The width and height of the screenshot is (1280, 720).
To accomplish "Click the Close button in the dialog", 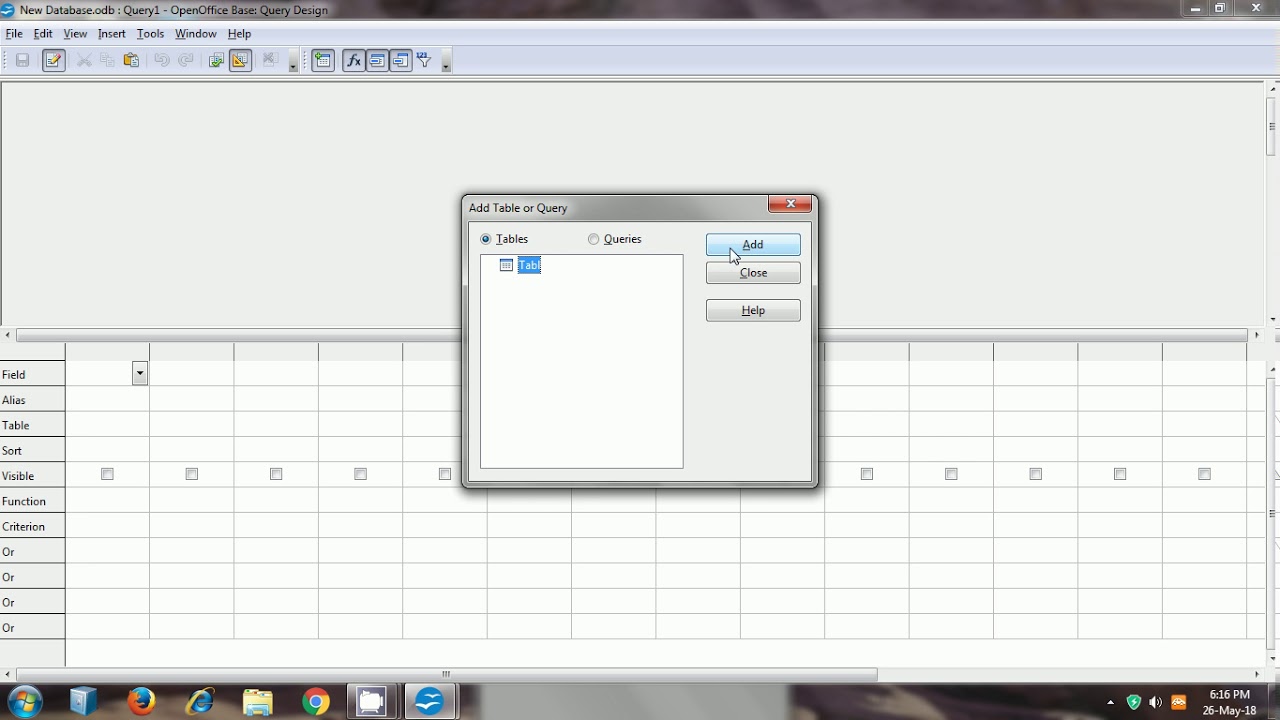I will (753, 273).
